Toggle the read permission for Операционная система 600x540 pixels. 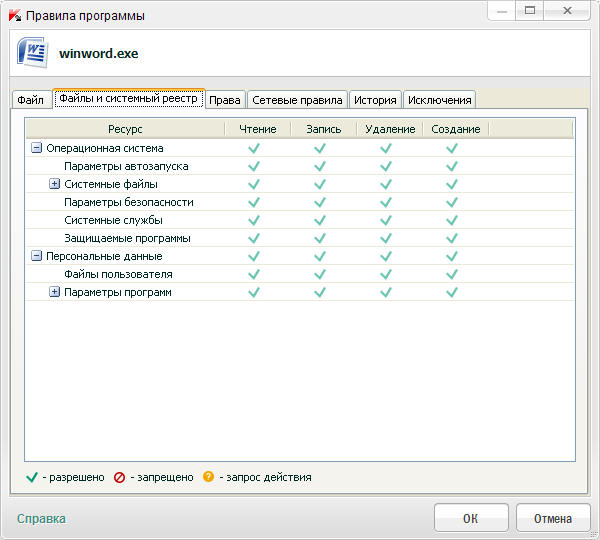pyautogui.click(x=254, y=148)
